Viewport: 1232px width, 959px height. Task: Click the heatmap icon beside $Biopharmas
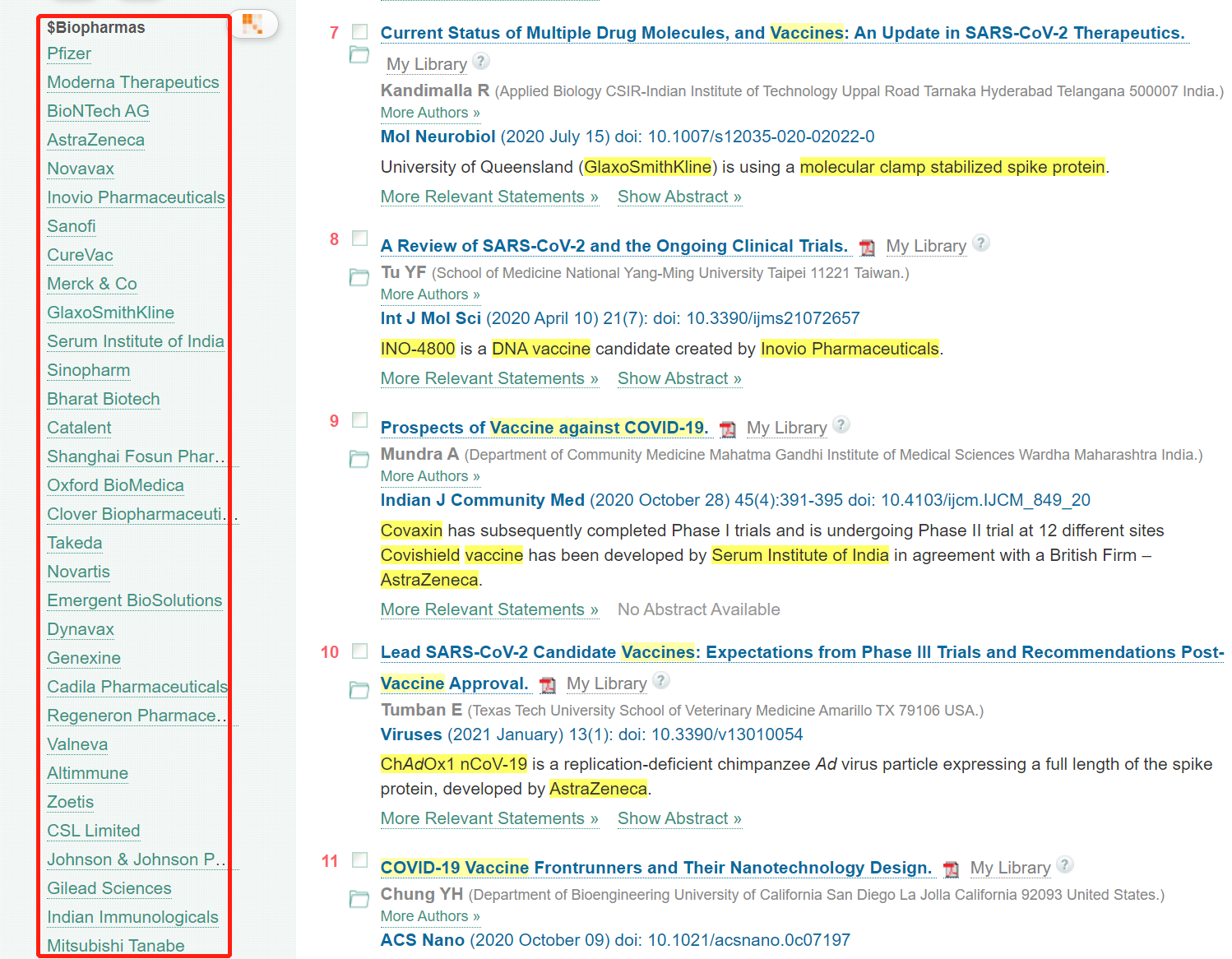[253, 24]
